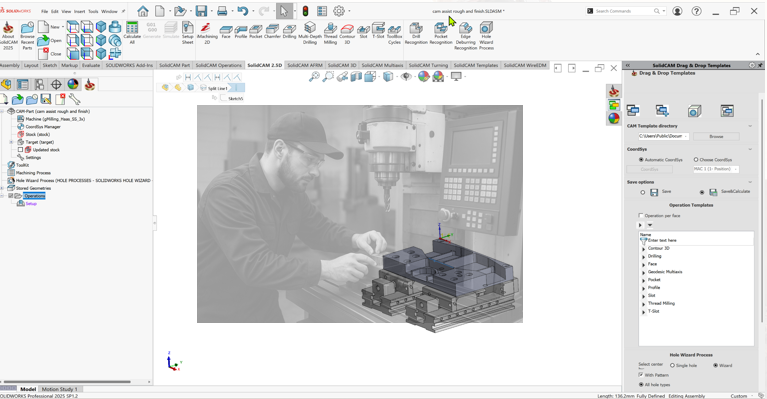Click Motion Study 1 tab

(59, 389)
